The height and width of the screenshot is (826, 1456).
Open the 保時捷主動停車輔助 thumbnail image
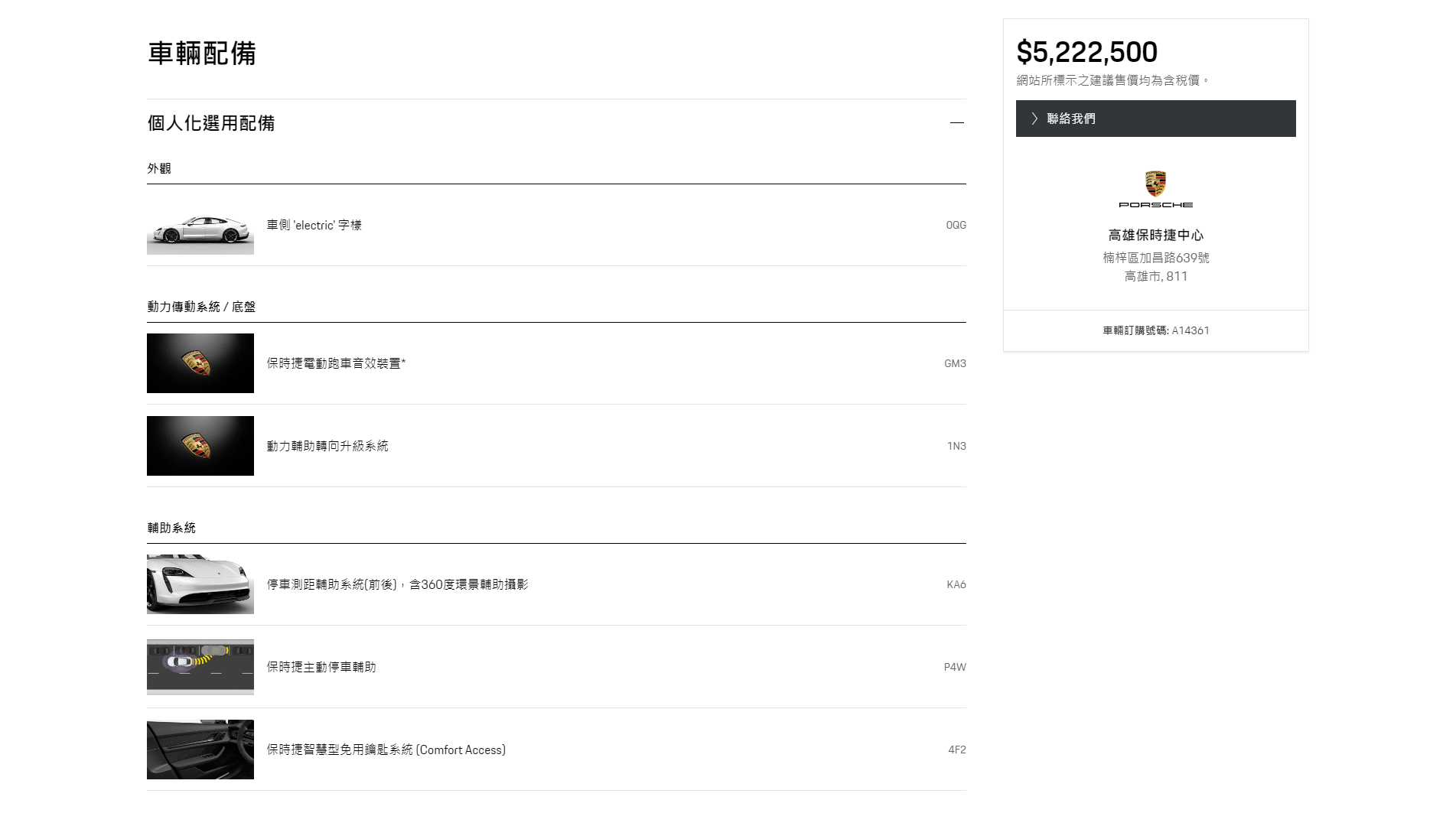(200, 667)
